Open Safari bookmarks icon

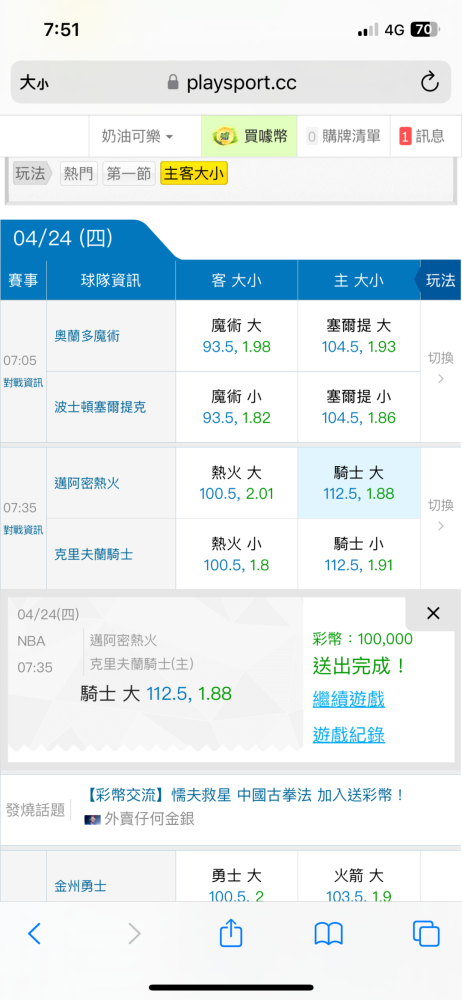point(329,934)
